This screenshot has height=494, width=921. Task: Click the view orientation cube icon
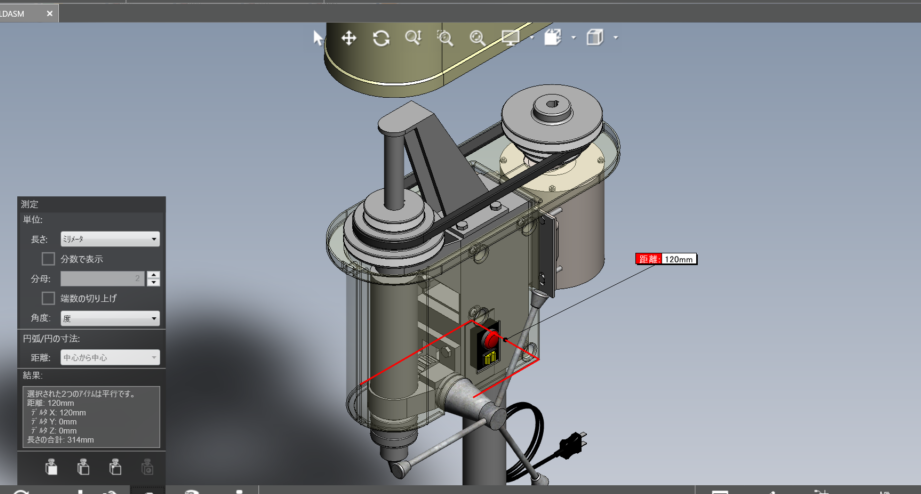click(552, 38)
